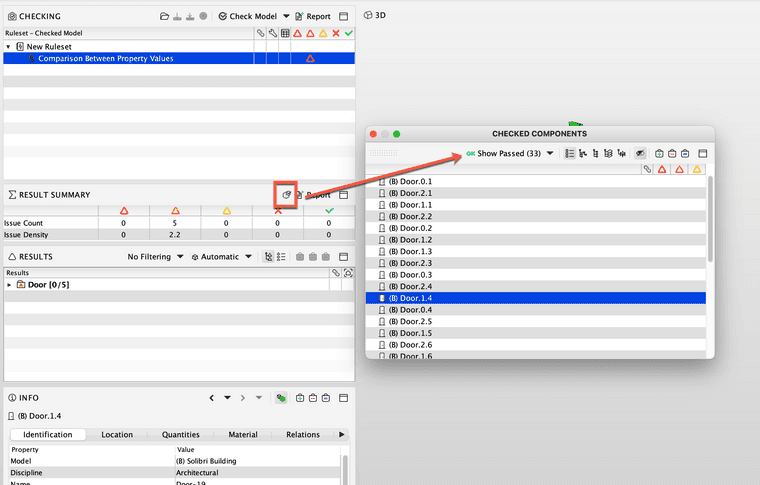This screenshot has width=760, height=485.
Task: Open the back history dropdown in the Info panel
Action: [227, 398]
